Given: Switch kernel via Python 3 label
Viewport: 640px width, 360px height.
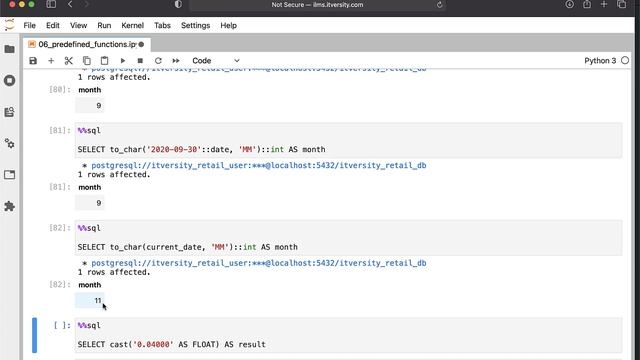Looking at the screenshot, I should click(x=600, y=60).
